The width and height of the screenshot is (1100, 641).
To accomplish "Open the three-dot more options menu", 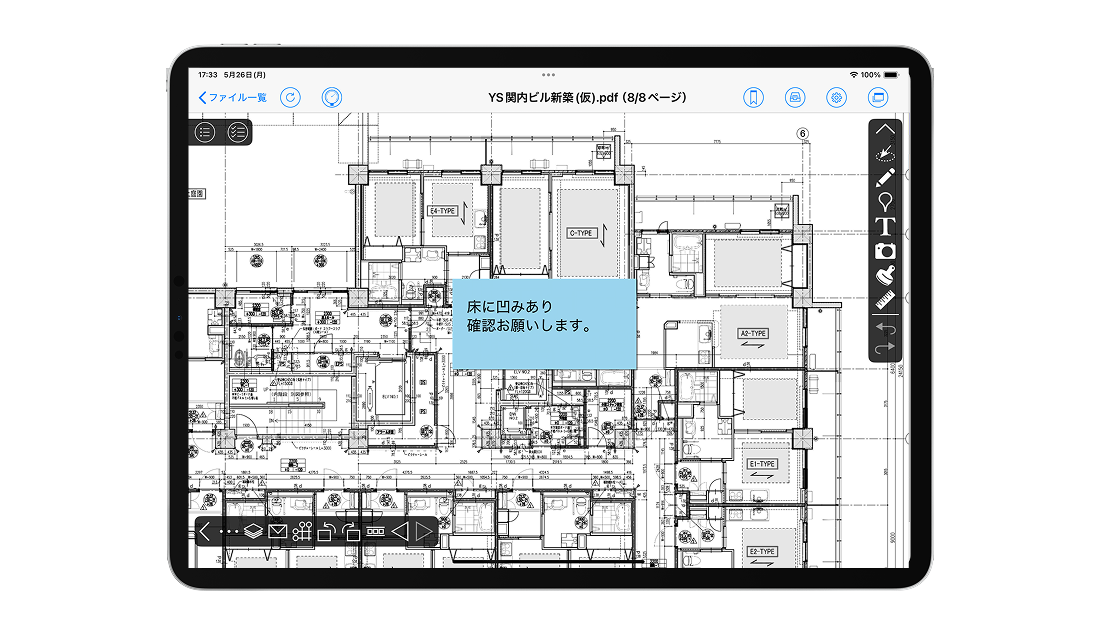I will (229, 532).
